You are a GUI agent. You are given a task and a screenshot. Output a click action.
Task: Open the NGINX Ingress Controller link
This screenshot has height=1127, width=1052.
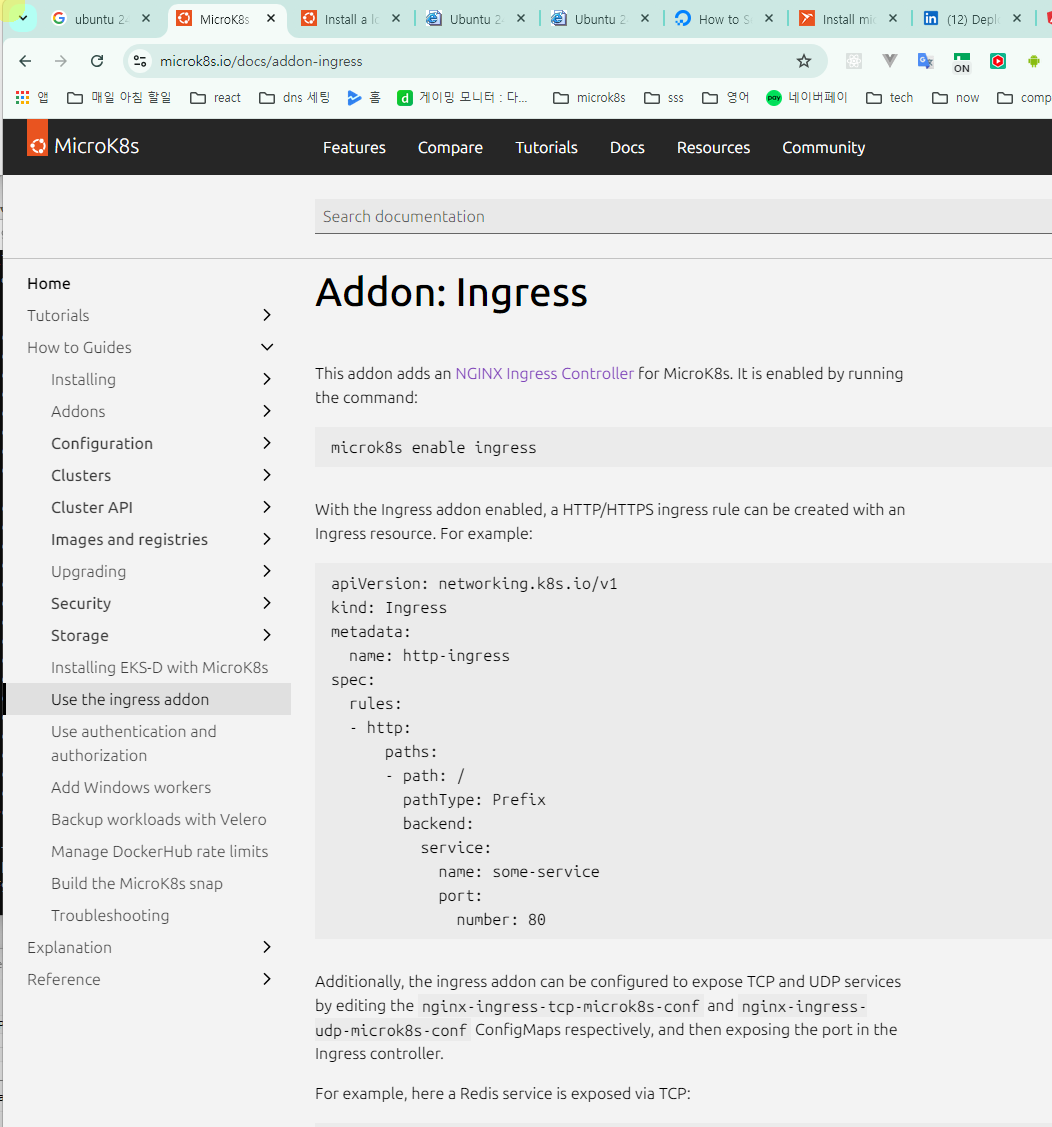pos(544,373)
